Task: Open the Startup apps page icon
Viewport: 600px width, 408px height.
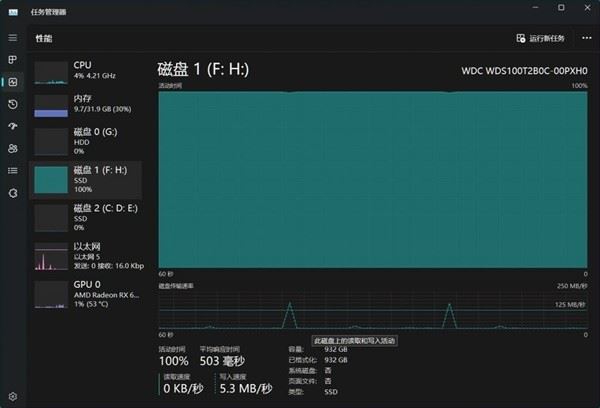Action: (13, 126)
